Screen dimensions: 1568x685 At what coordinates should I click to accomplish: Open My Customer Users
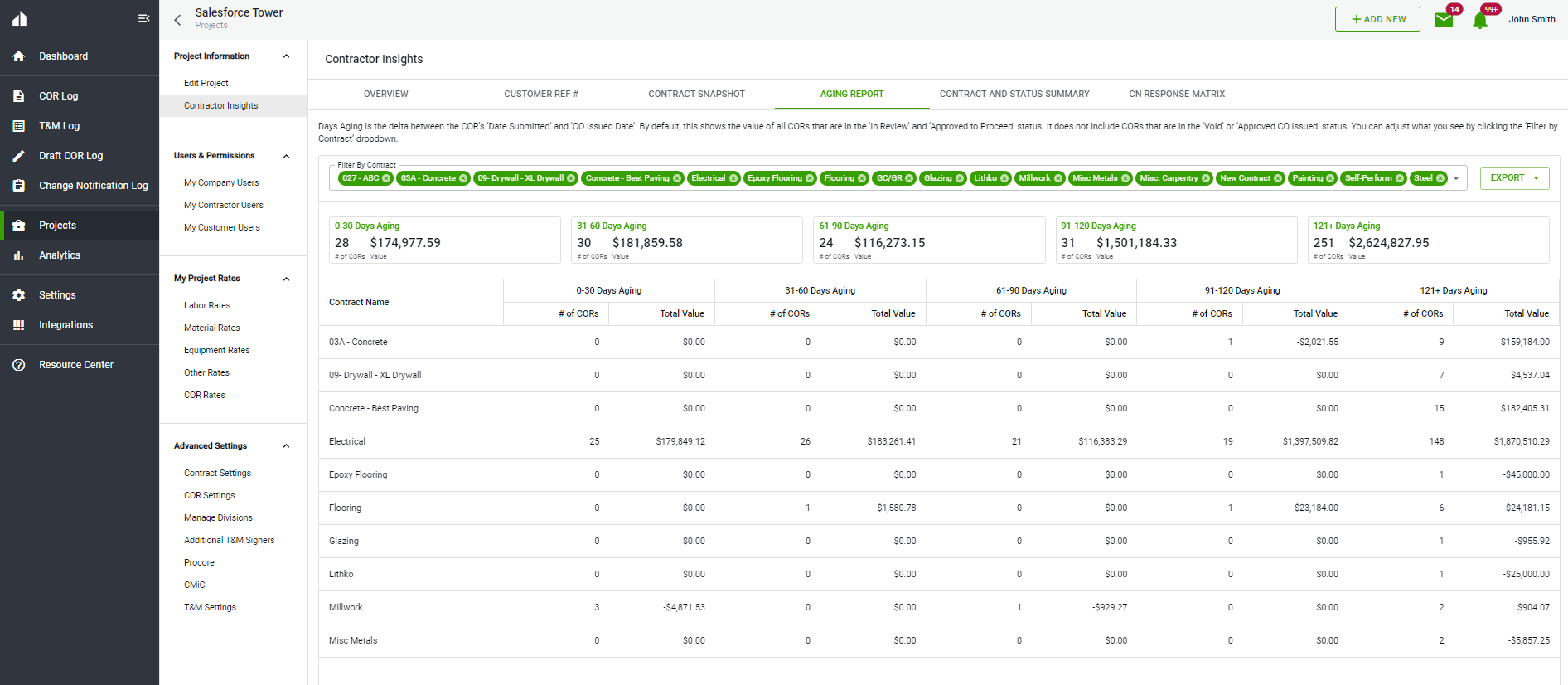(222, 227)
